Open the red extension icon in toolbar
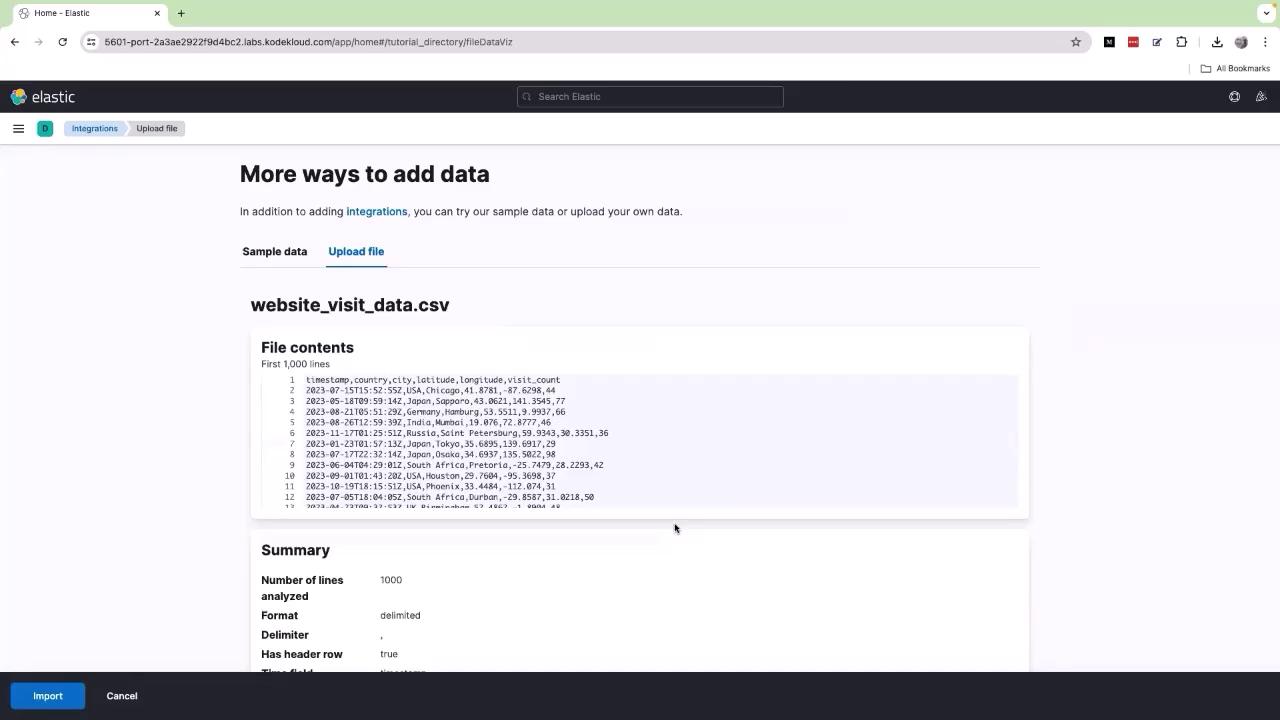The image size is (1280, 720). [1133, 42]
